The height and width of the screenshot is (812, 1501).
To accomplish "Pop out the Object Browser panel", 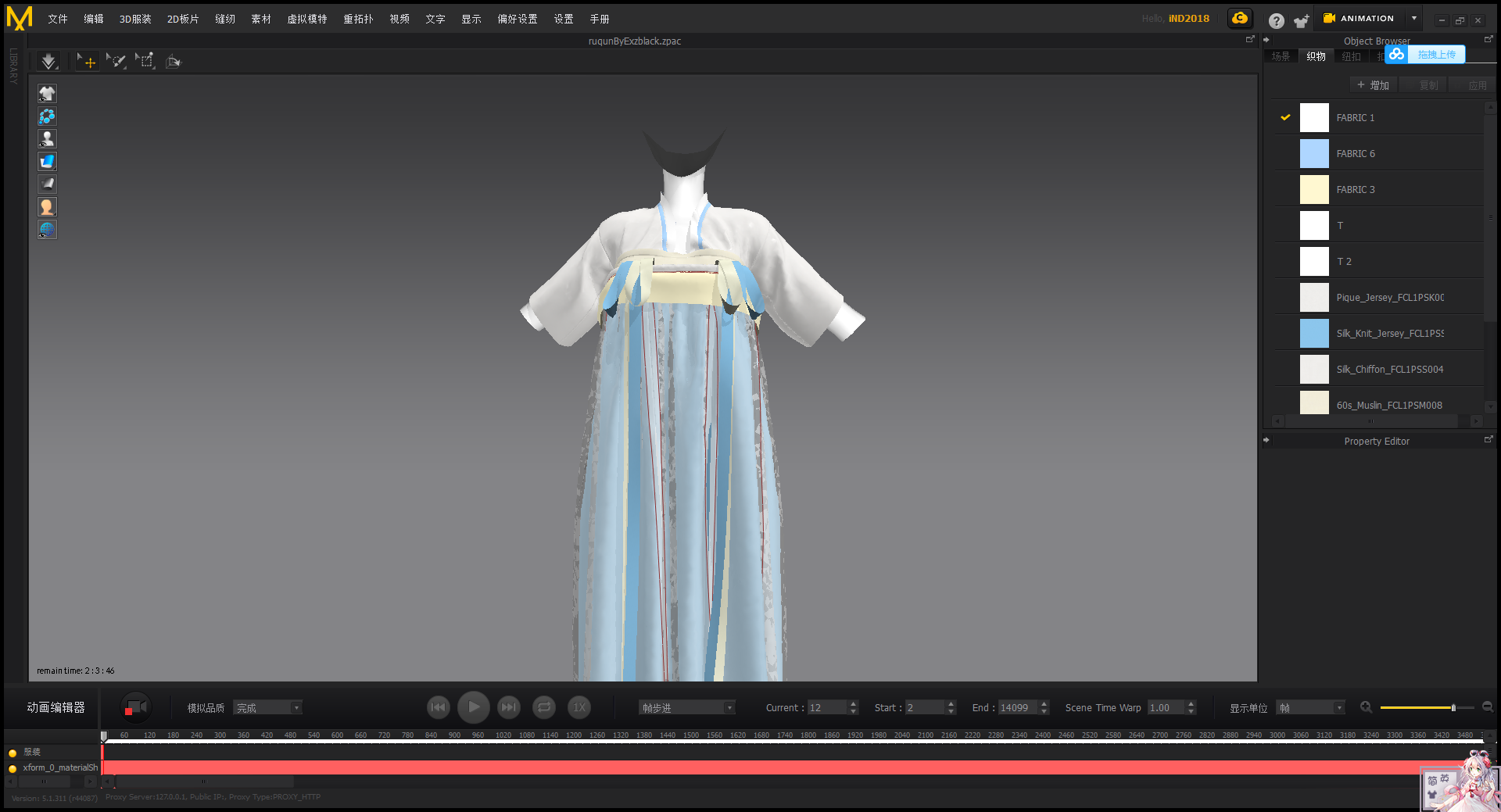I will [x=1488, y=39].
